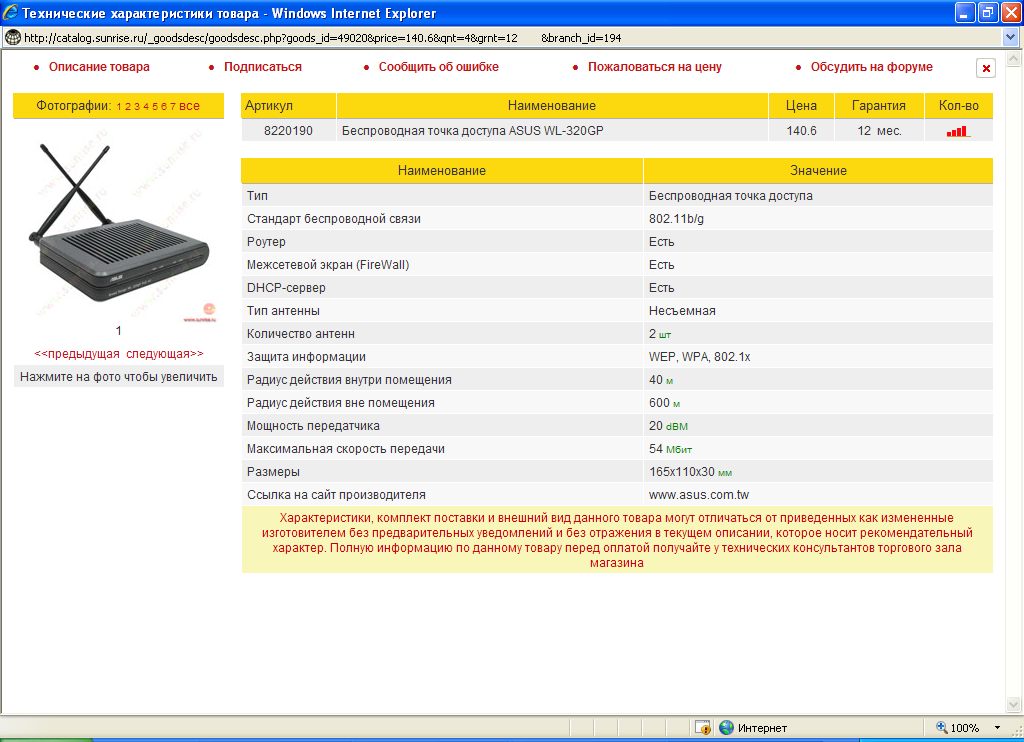Click the Internet zone globe icon in status bar
Screen dimensions: 1024x742
pyautogui.click(x=726, y=728)
